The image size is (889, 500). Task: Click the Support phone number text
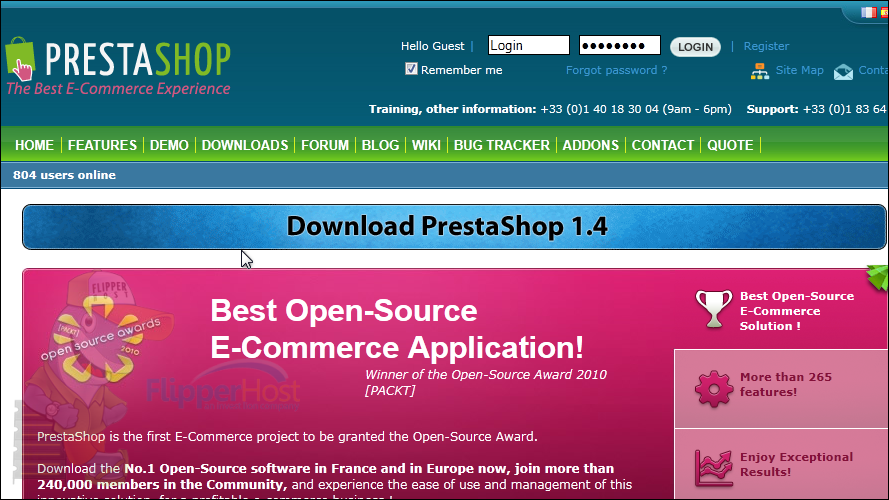coord(816,109)
